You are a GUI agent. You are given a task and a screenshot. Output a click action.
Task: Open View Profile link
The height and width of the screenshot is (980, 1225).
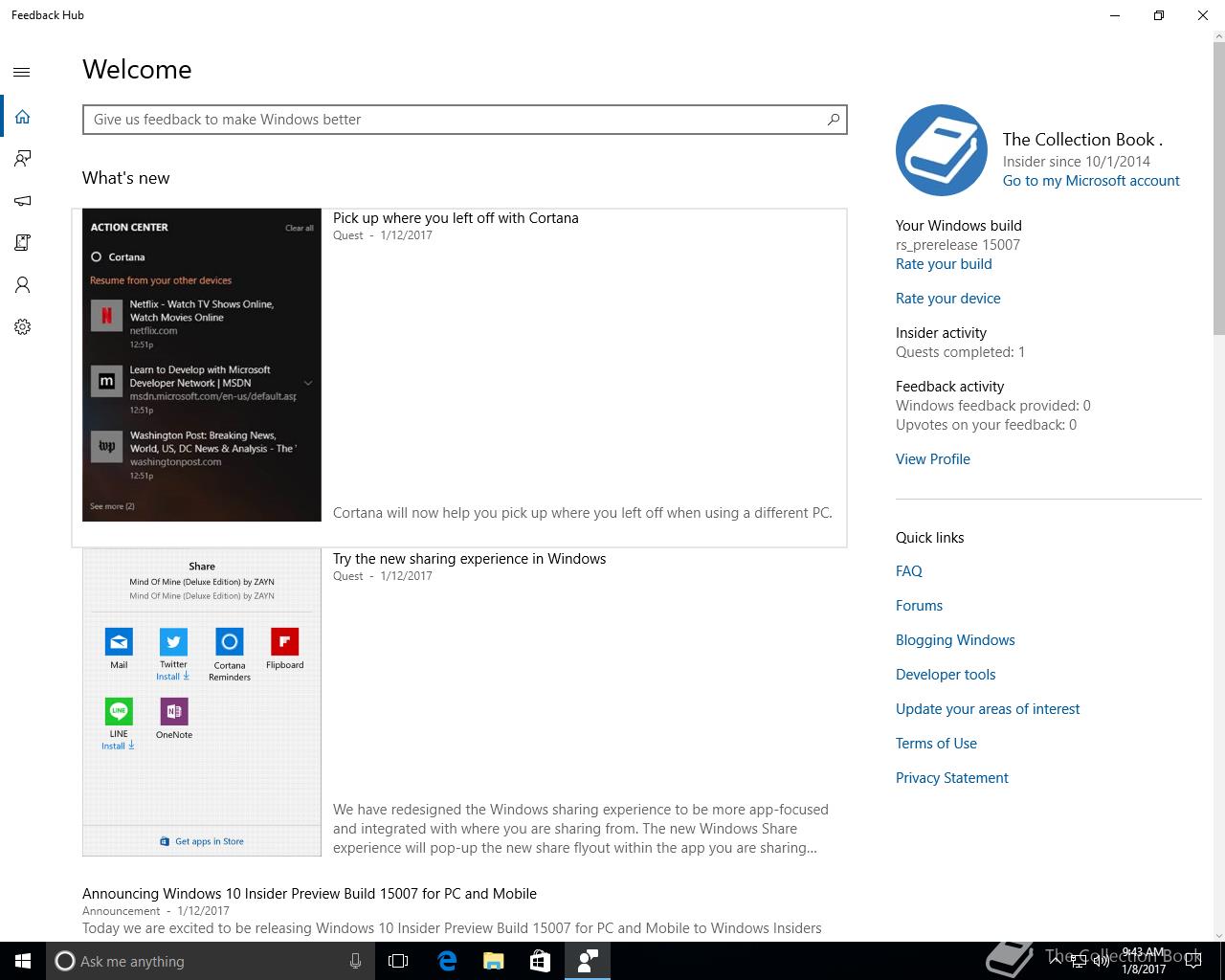pos(933,459)
